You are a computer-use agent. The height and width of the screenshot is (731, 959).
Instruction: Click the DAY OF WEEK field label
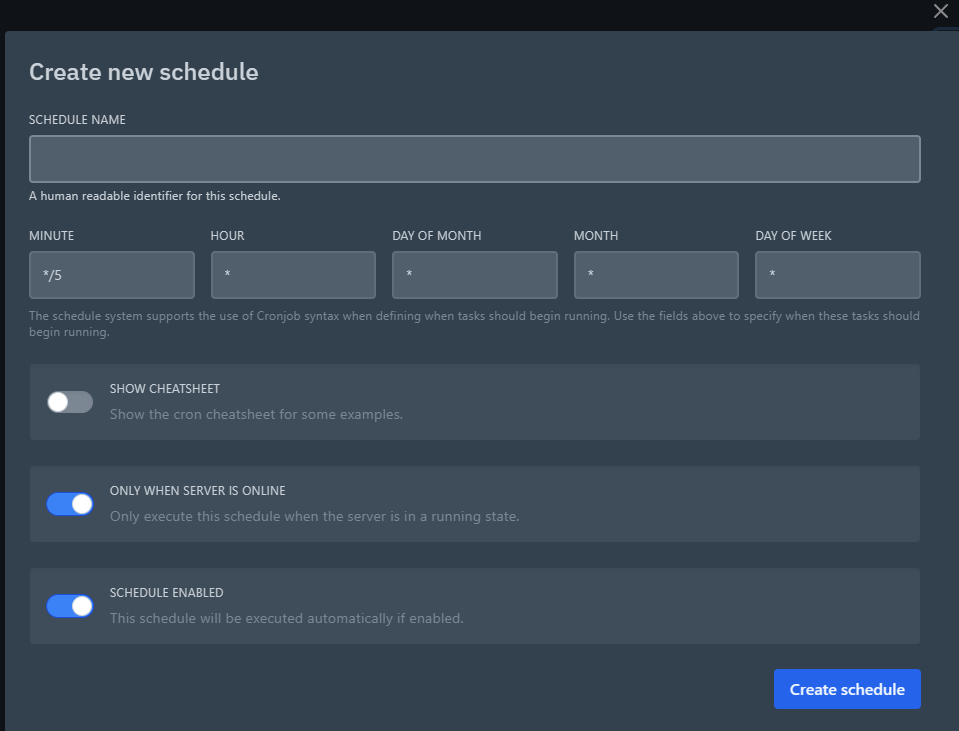pos(793,236)
